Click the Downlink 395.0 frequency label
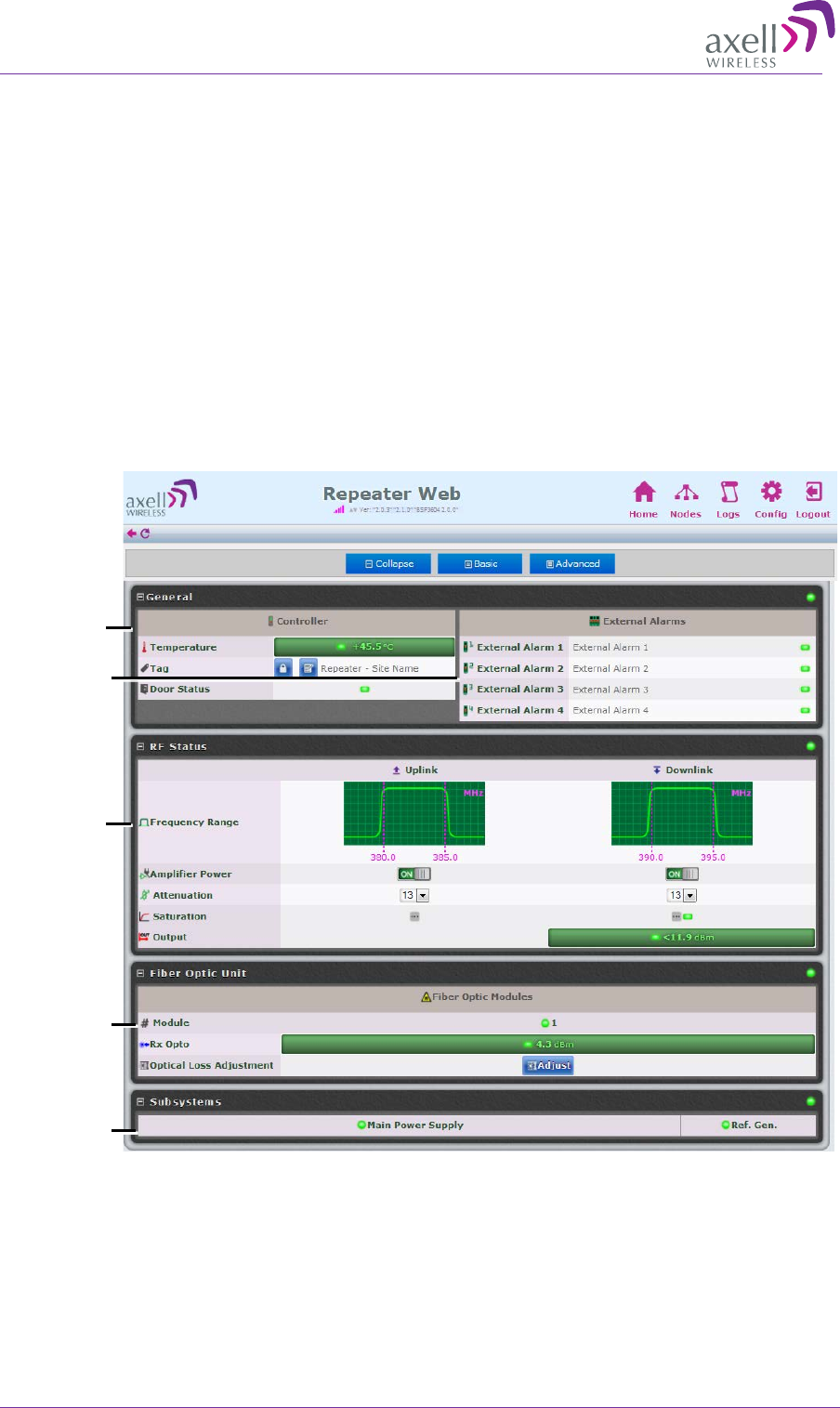This screenshot has width=840, height=1408. (x=713, y=858)
